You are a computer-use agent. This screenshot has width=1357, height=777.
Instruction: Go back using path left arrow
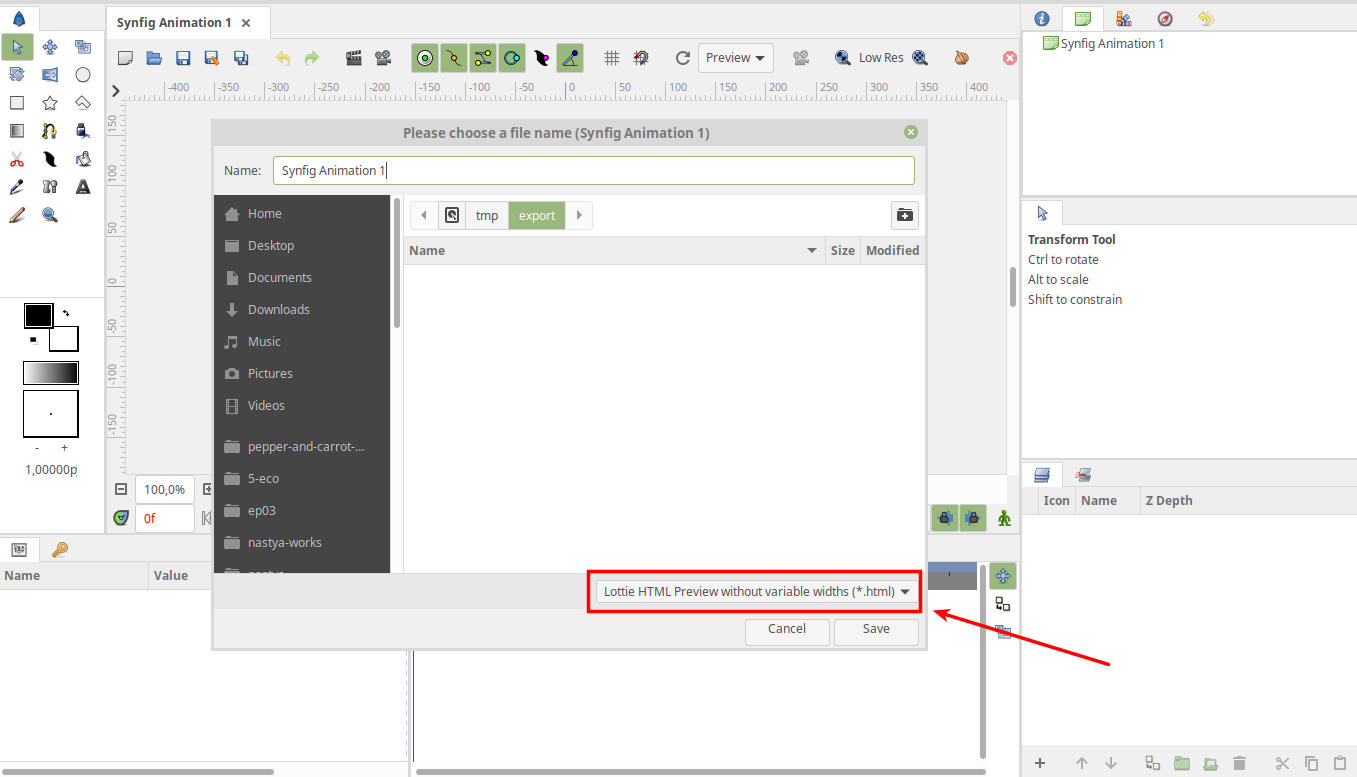424,215
